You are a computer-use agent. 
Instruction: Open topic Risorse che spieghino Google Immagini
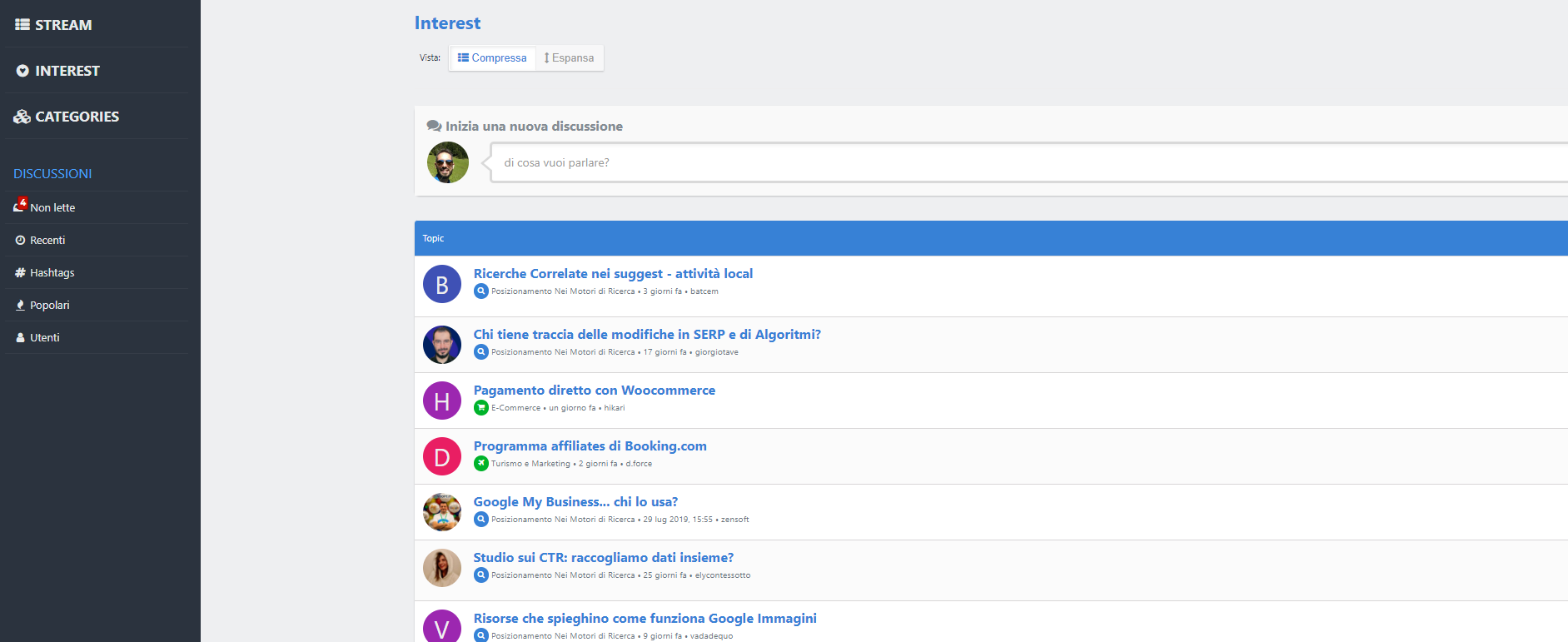645,618
